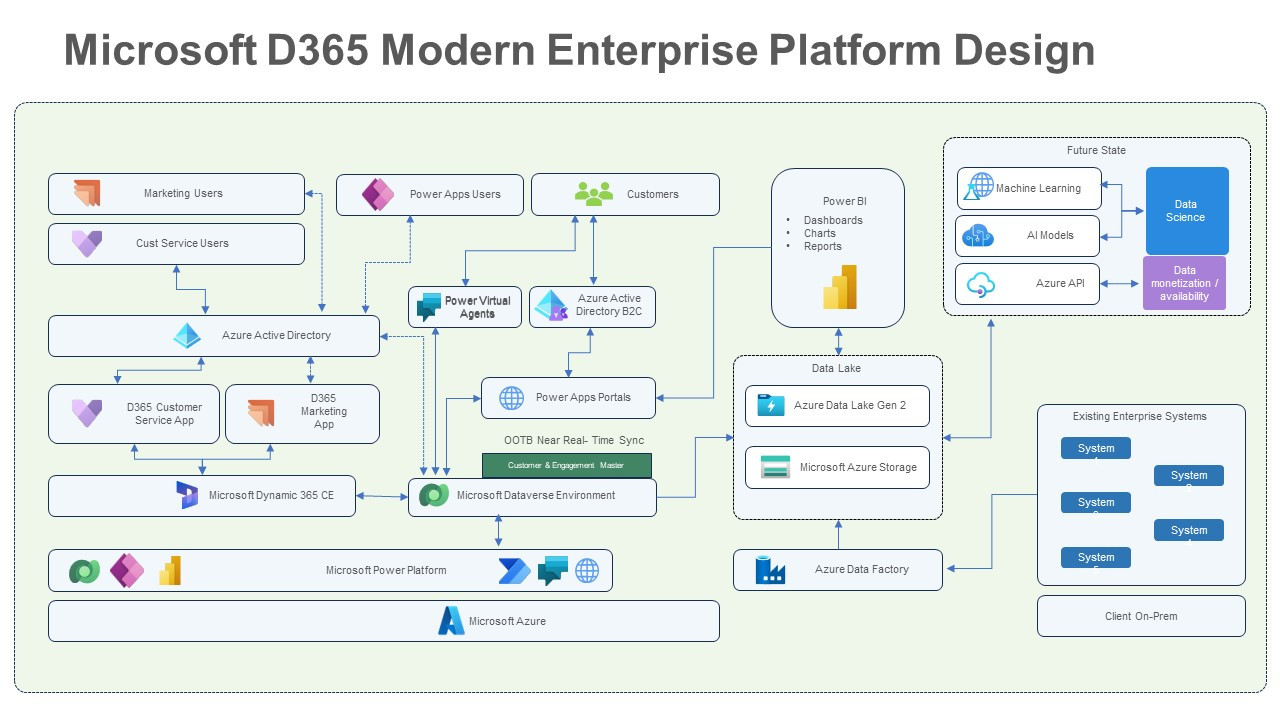Click the Customers people group icon

(x=594, y=194)
